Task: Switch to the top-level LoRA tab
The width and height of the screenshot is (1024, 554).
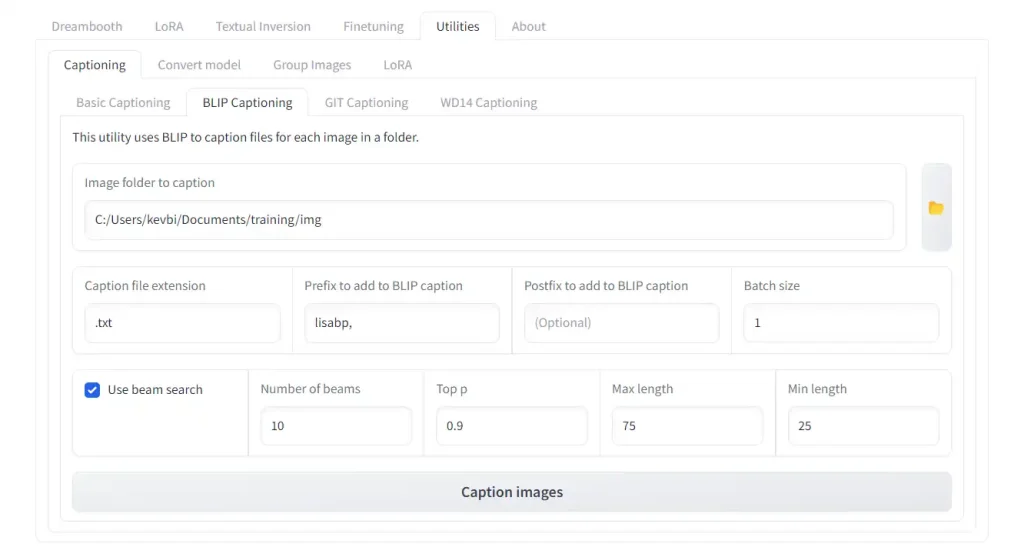Action: (x=169, y=26)
